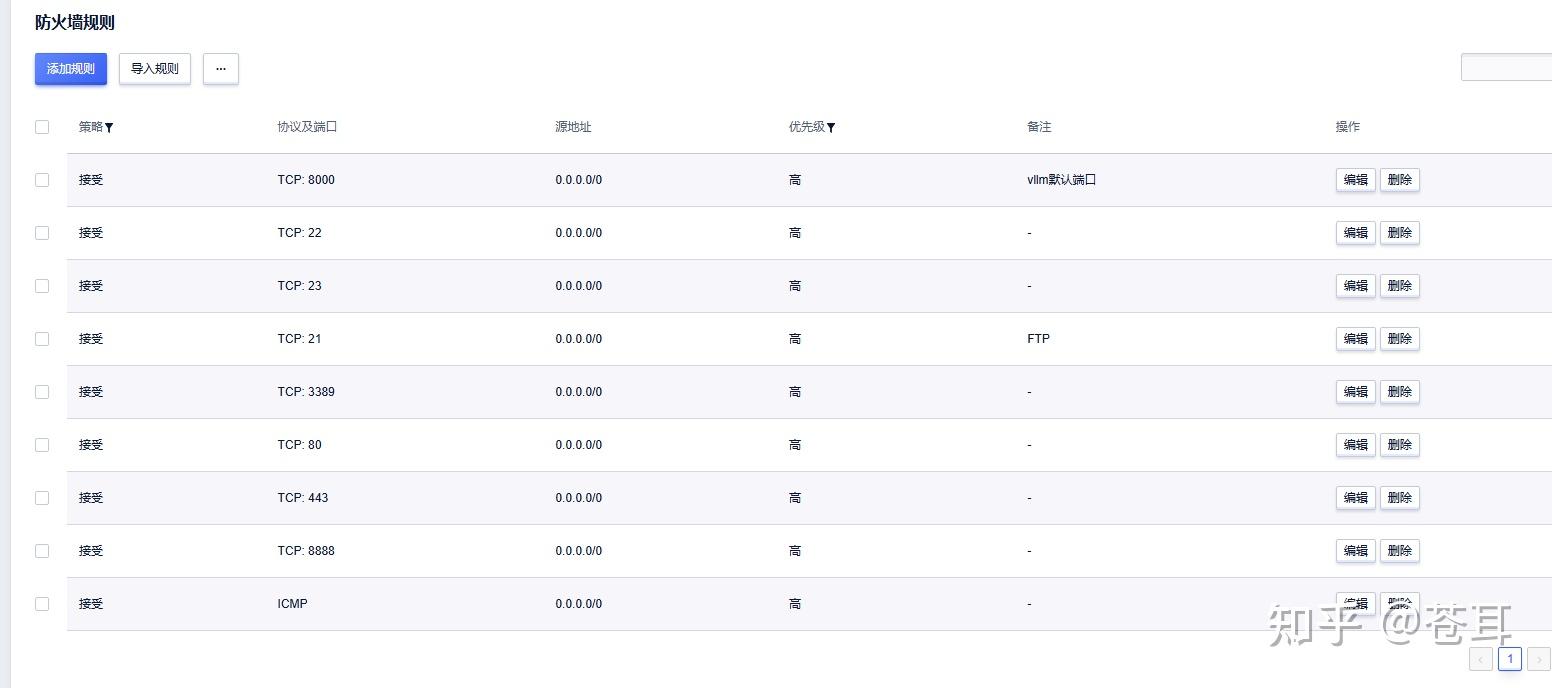Open the more actions ellipsis button
1552x688 pixels.
tap(221, 69)
